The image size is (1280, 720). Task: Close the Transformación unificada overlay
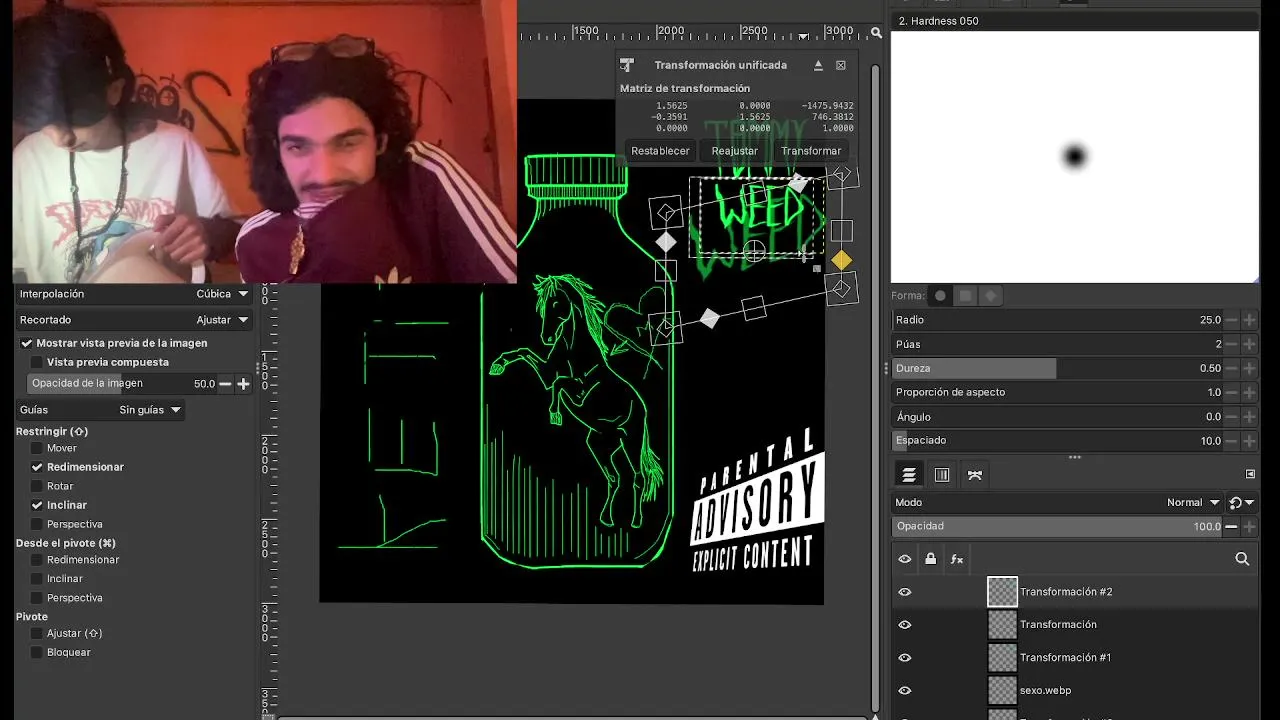tap(841, 65)
